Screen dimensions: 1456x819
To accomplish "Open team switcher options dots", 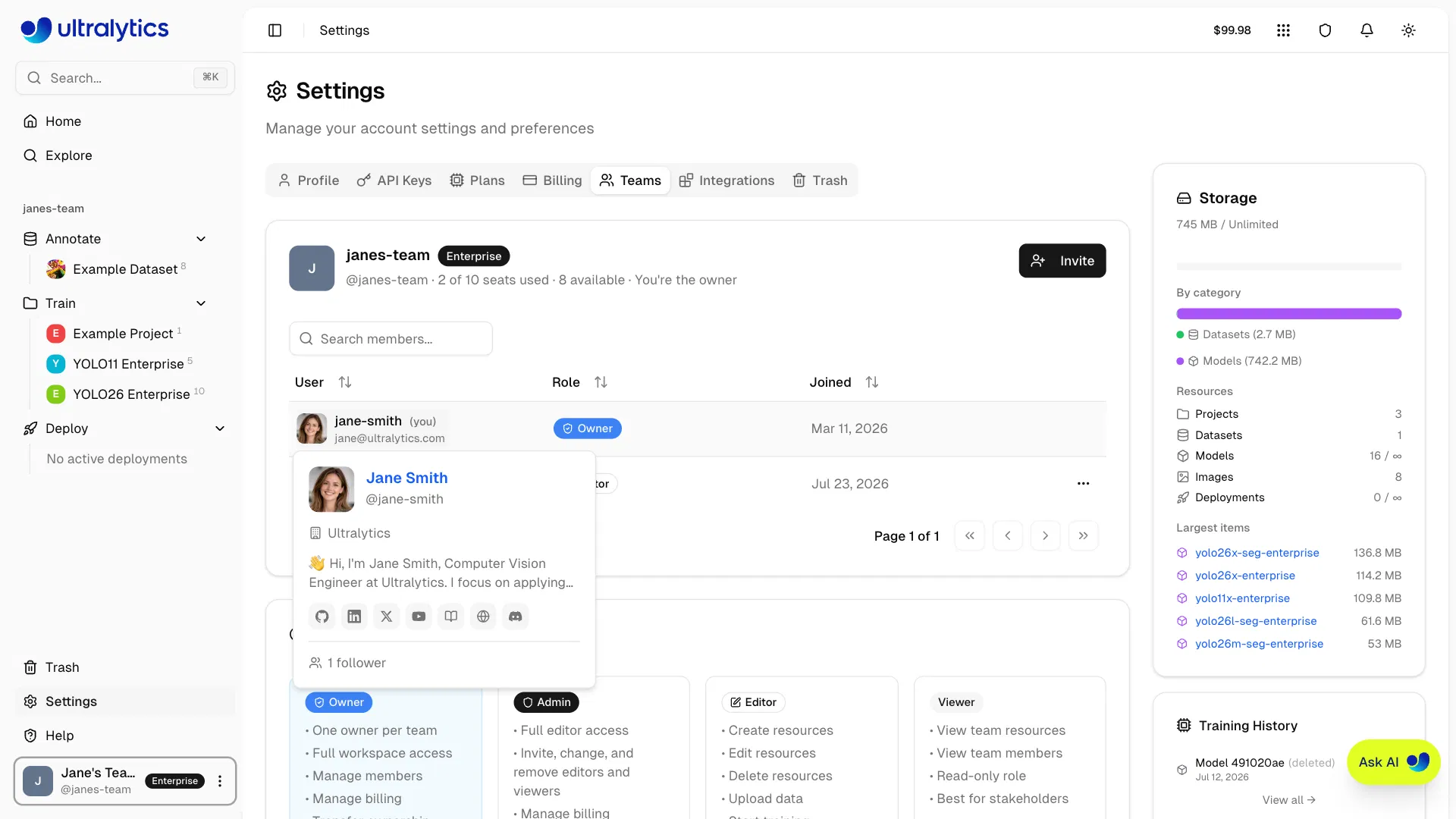I will coord(220,781).
